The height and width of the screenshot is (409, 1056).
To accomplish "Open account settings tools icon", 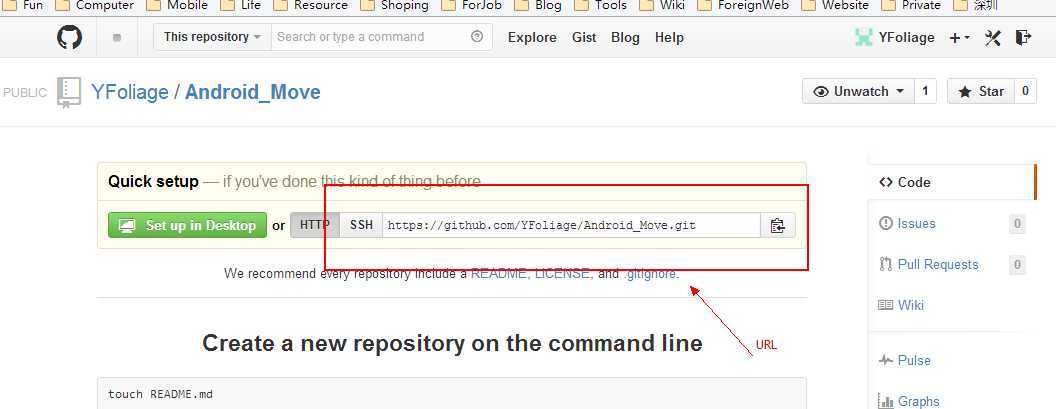I will [x=993, y=38].
